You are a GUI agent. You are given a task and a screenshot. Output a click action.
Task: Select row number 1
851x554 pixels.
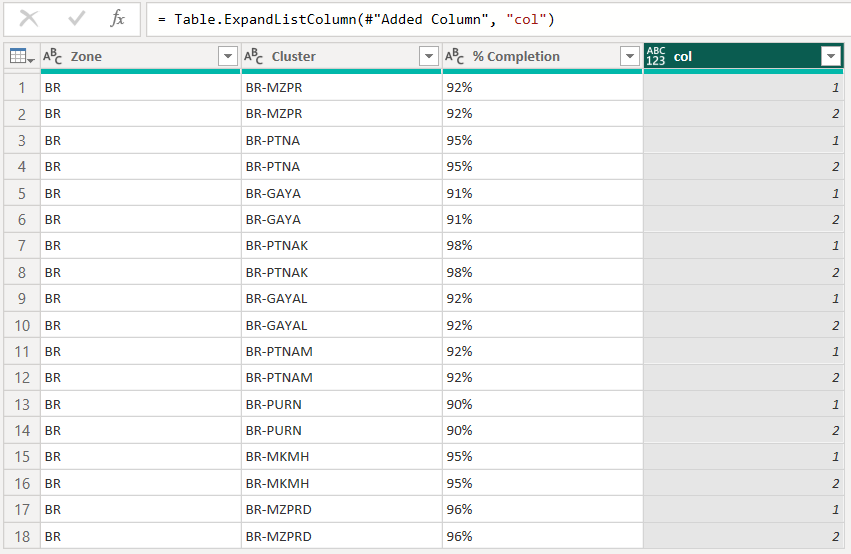click(22, 87)
